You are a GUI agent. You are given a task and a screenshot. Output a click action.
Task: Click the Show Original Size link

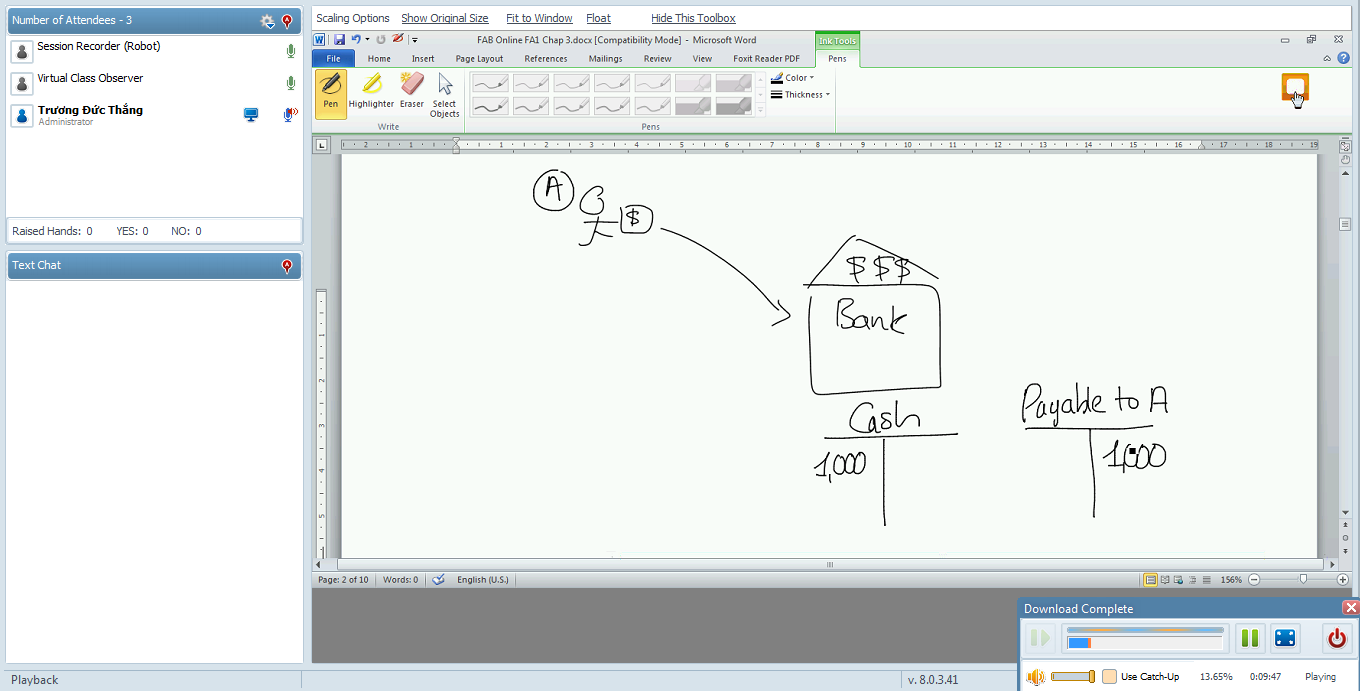[444, 18]
